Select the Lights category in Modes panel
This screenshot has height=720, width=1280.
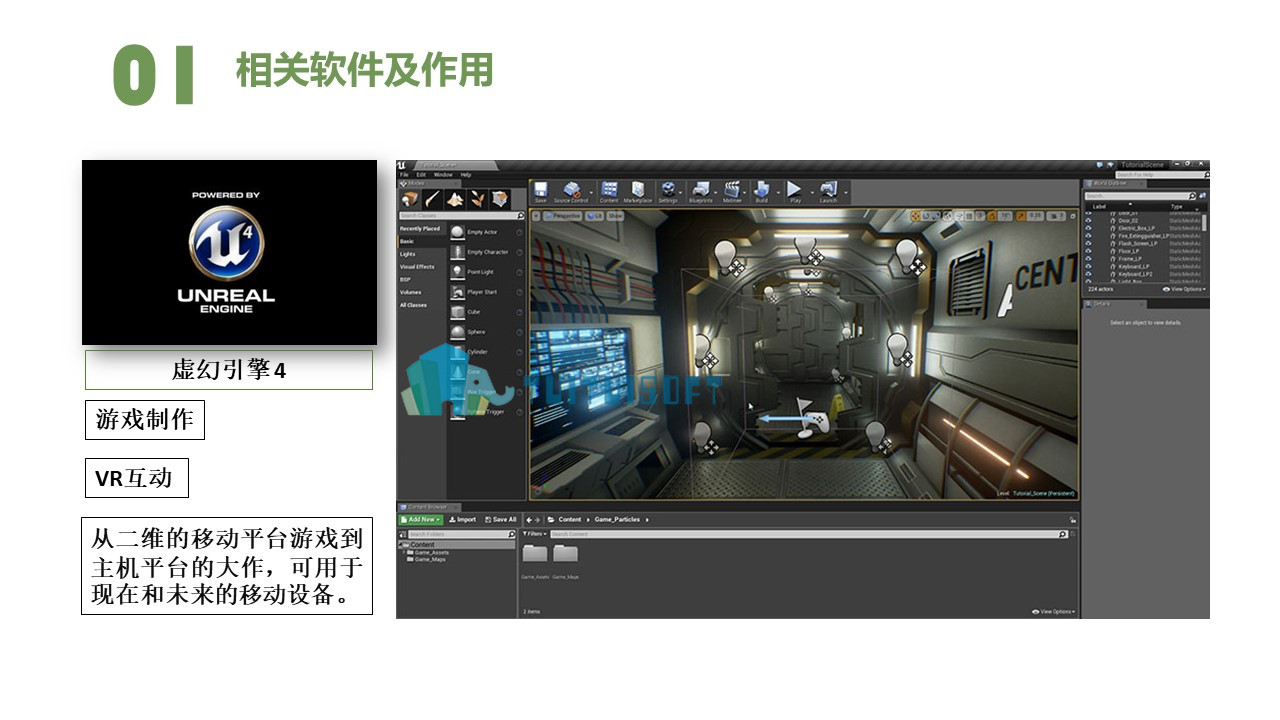pyautogui.click(x=408, y=254)
